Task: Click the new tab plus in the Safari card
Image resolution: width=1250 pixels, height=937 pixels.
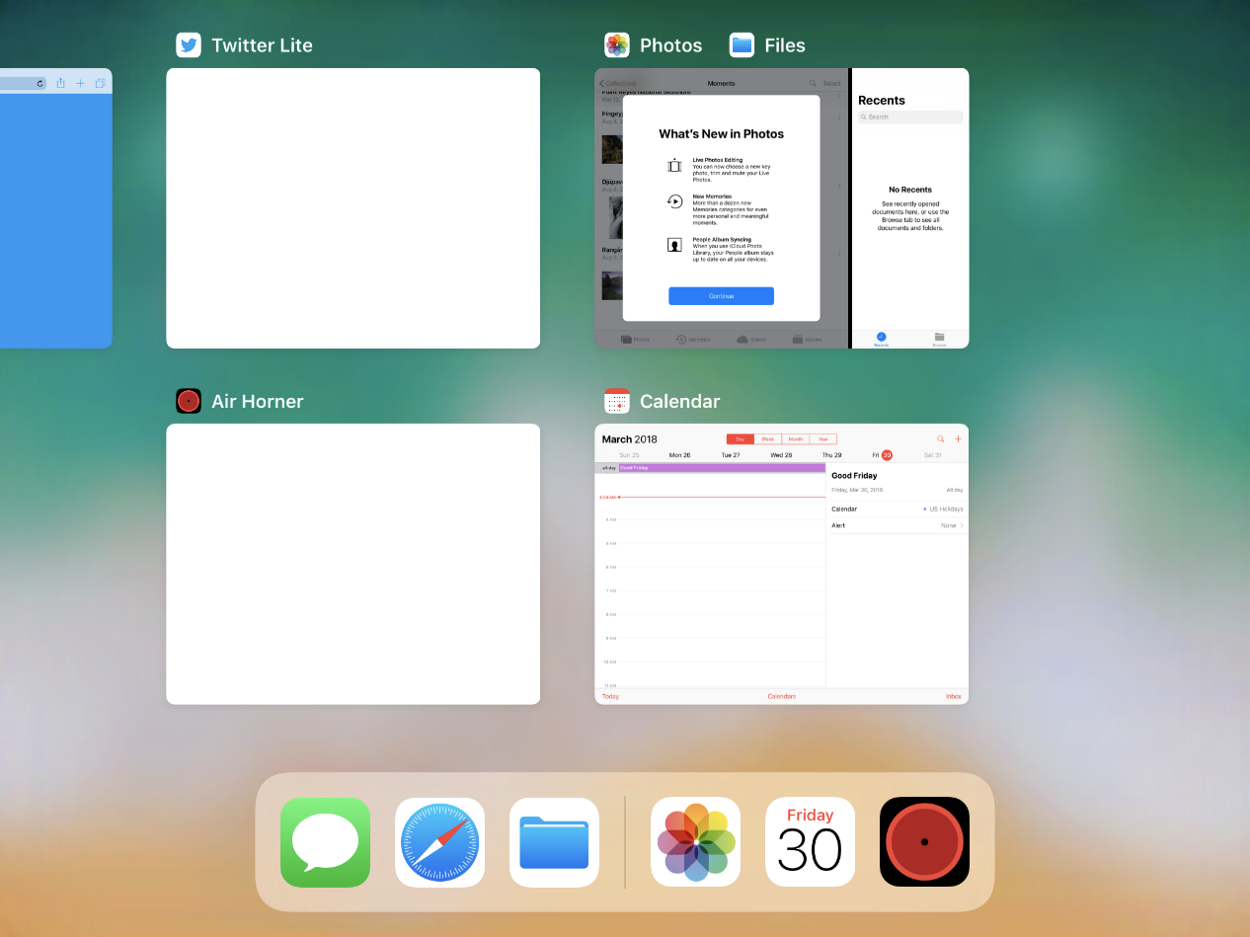Action: tap(80, 83)
